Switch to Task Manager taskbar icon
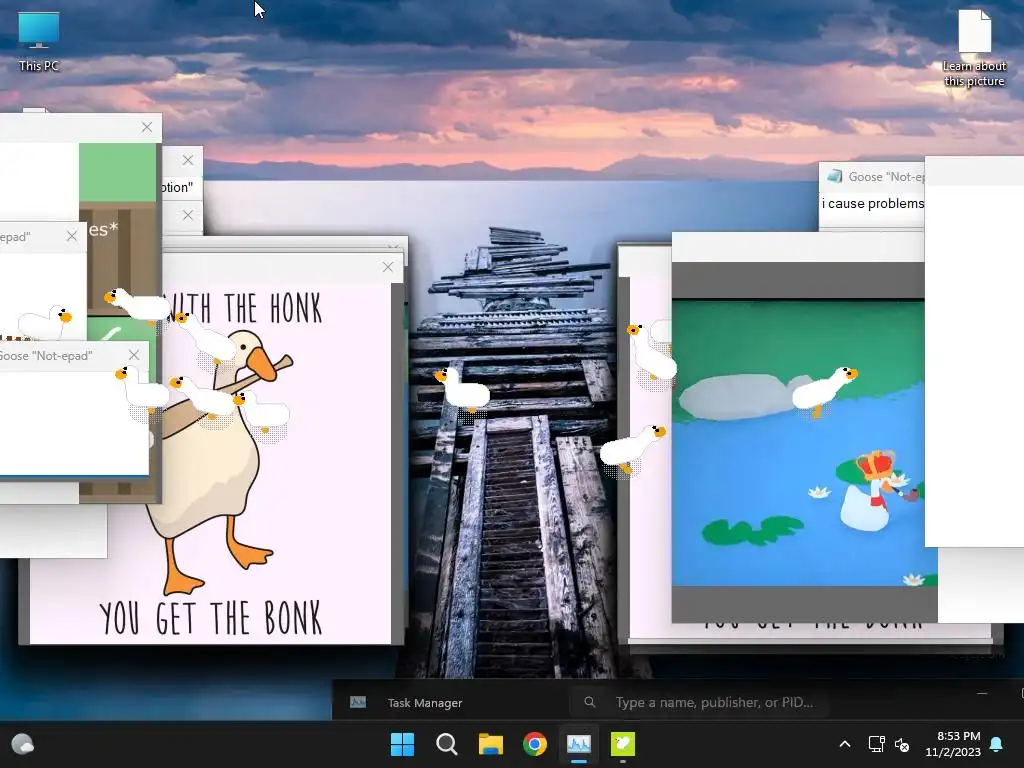This screenshot has width=1024, height=768. tap(579, 744)
